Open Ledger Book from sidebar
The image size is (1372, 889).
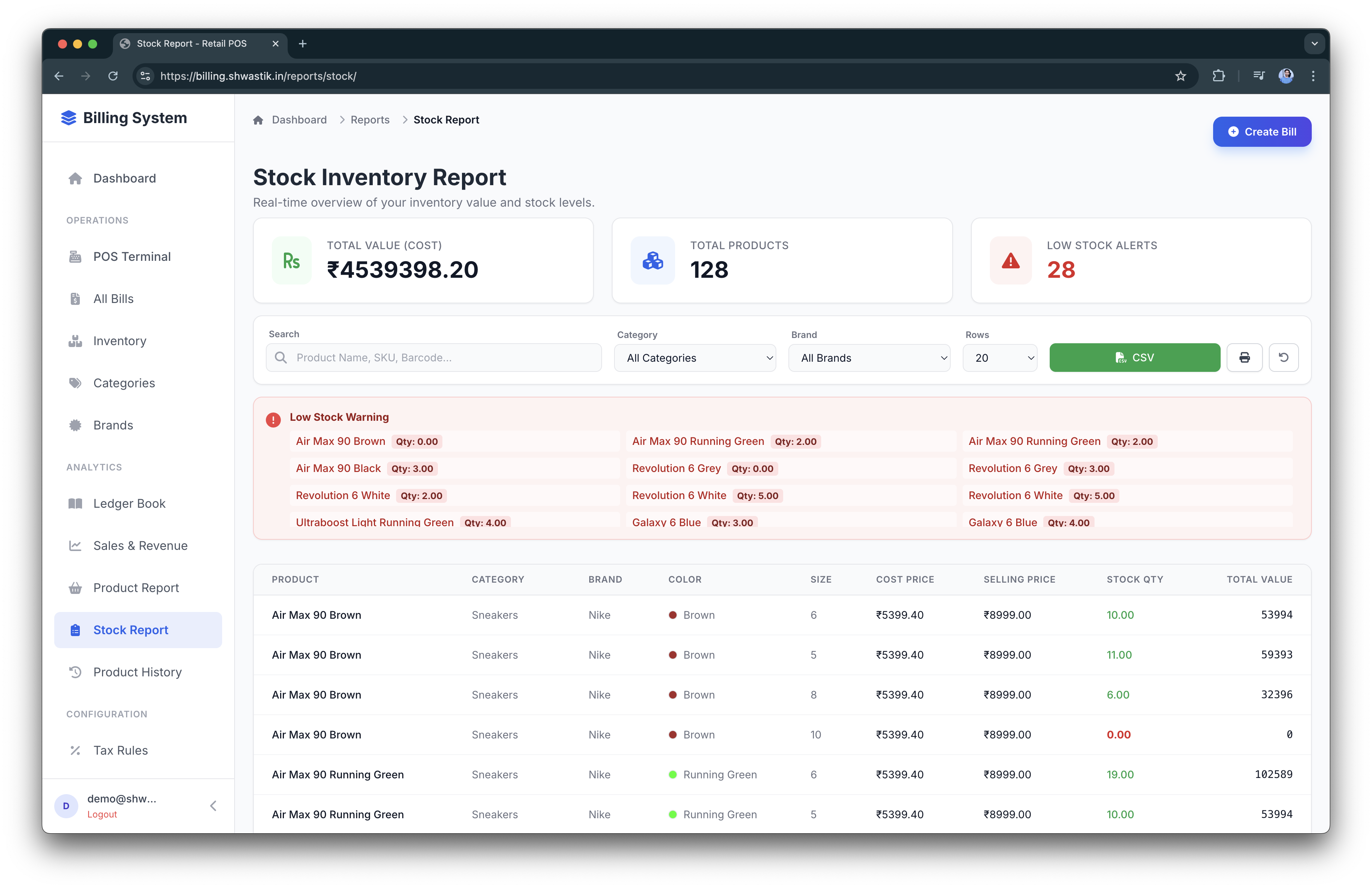(129, 504)
